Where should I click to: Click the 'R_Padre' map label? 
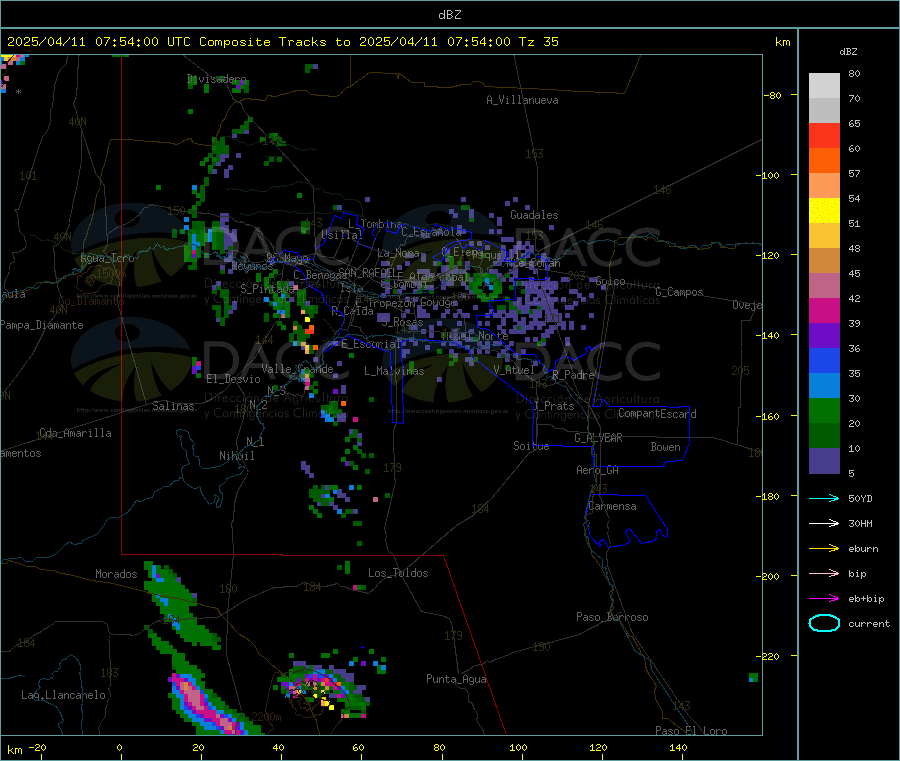click(573, 375)
